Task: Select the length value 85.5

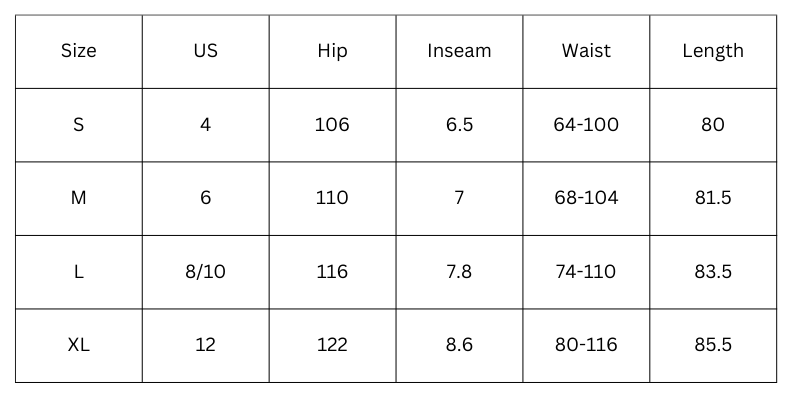Action: (713, 345)
